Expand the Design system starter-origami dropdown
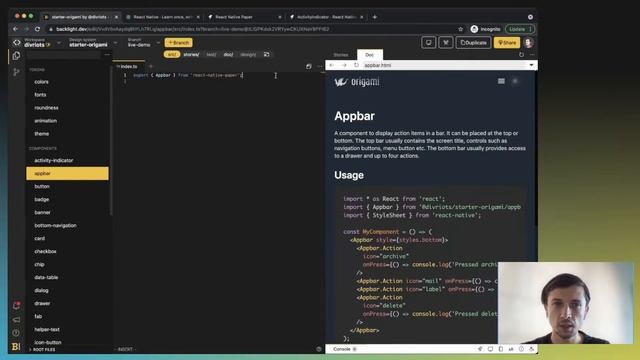This screenshot has height=360, width=640. [115, 42]
